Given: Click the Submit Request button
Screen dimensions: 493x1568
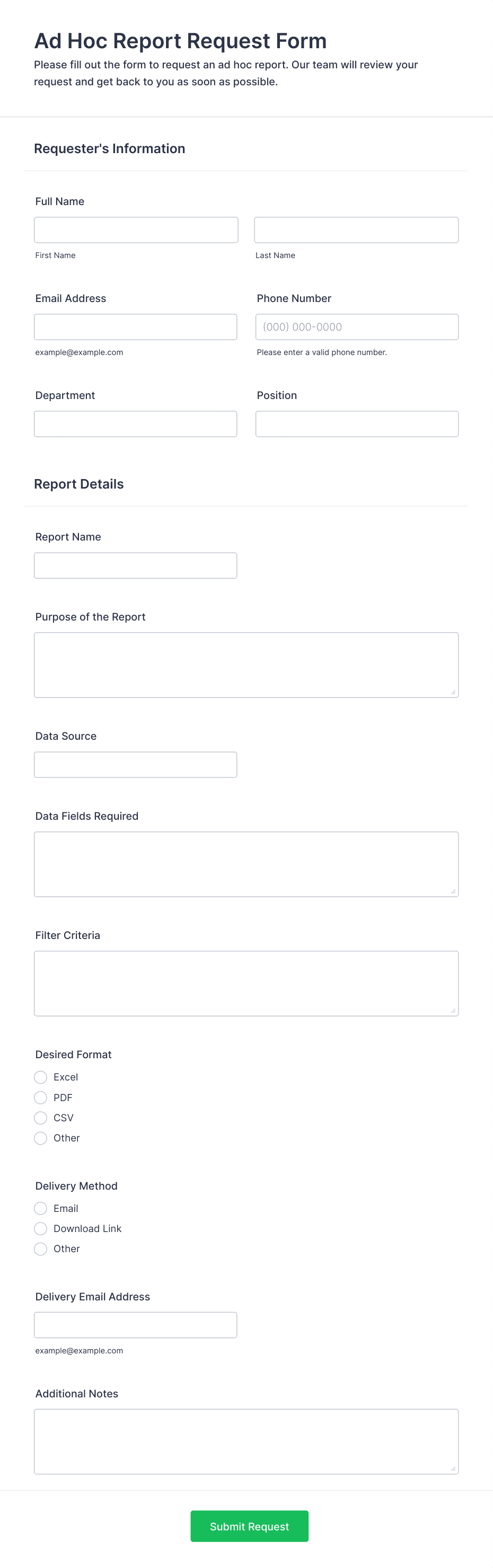Looking at the screenshot, I should coord(249,1526).
